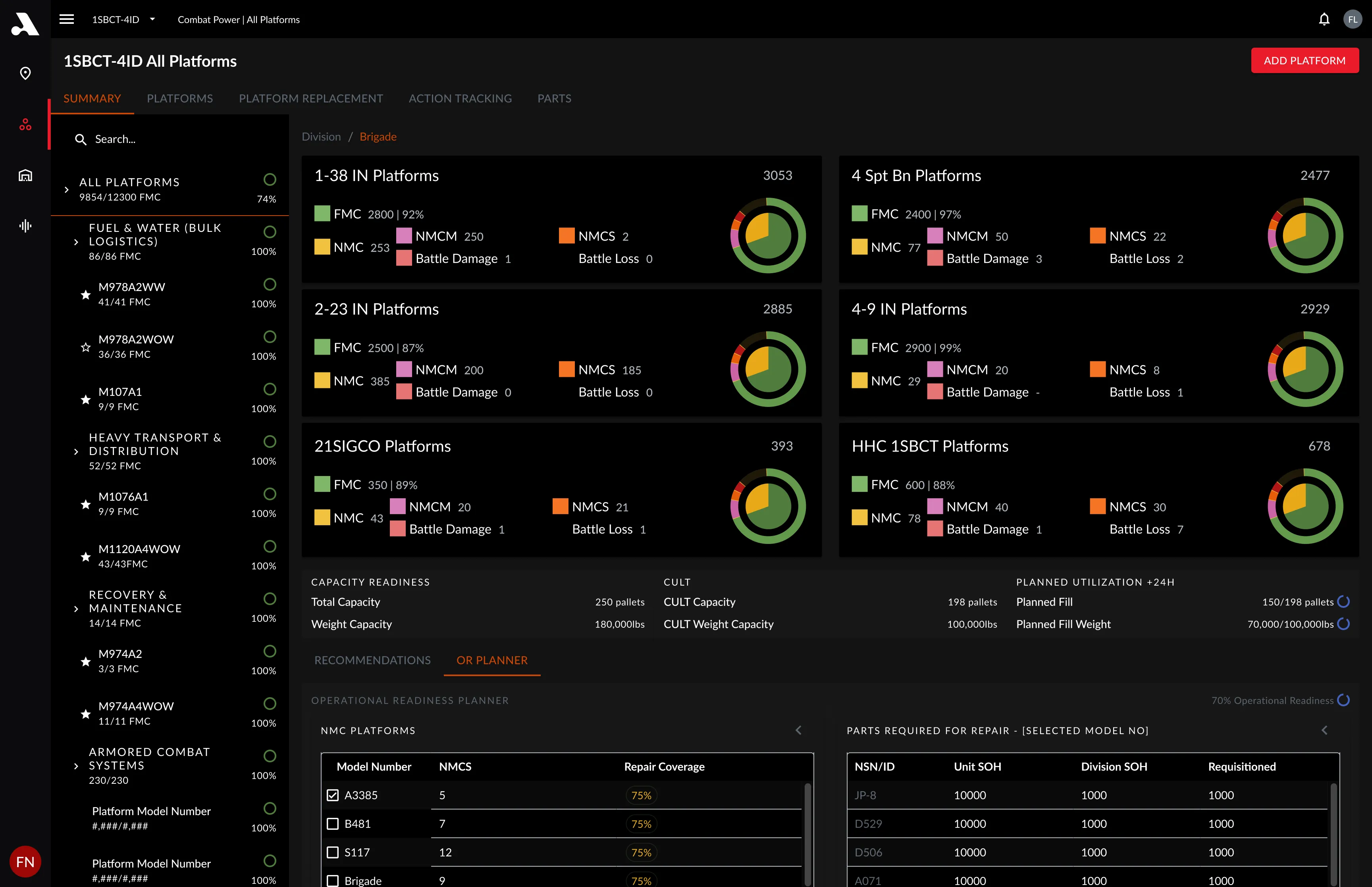Open the 21SIGCO Platforms card title
Image resolution: width=1372 pixels, height=887 pixels.
pyautogui.click(x=382, y=446)
